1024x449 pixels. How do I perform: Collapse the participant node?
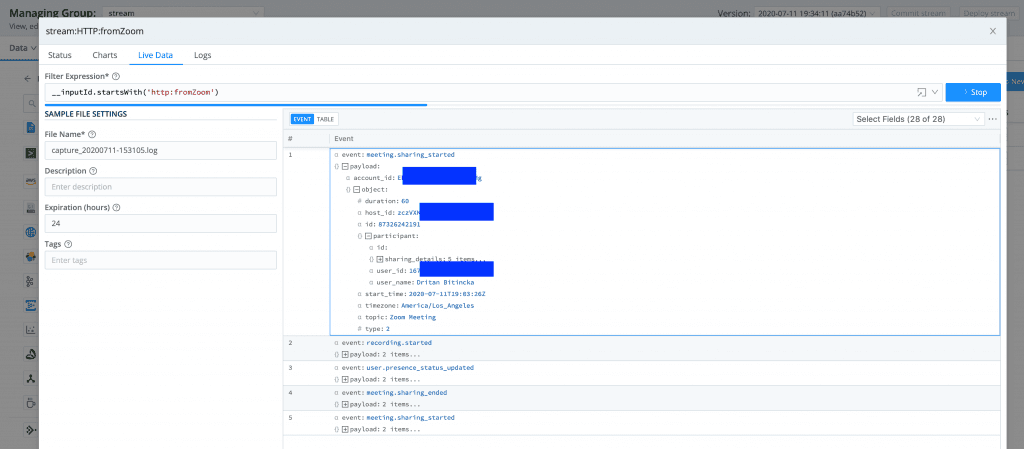[x=368, y=236]
